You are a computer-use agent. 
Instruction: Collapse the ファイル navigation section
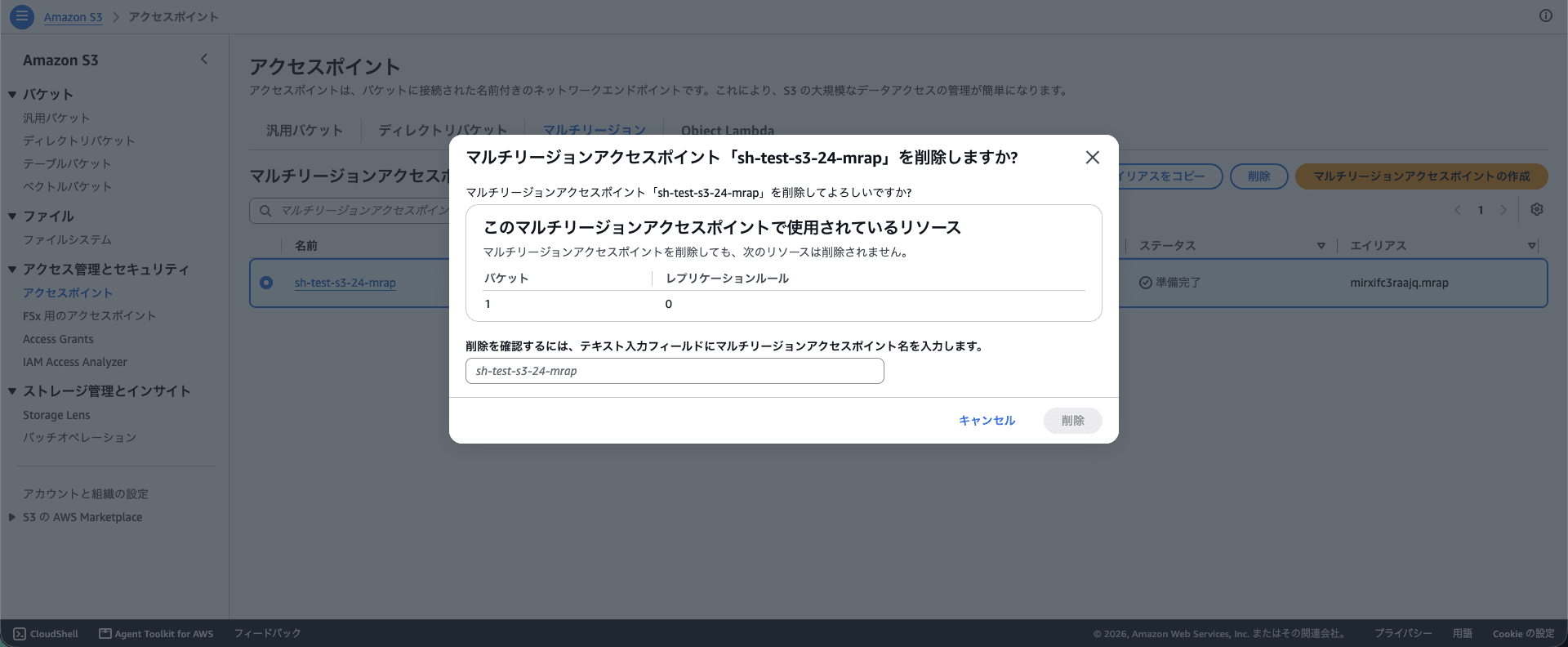click(12, 216)
